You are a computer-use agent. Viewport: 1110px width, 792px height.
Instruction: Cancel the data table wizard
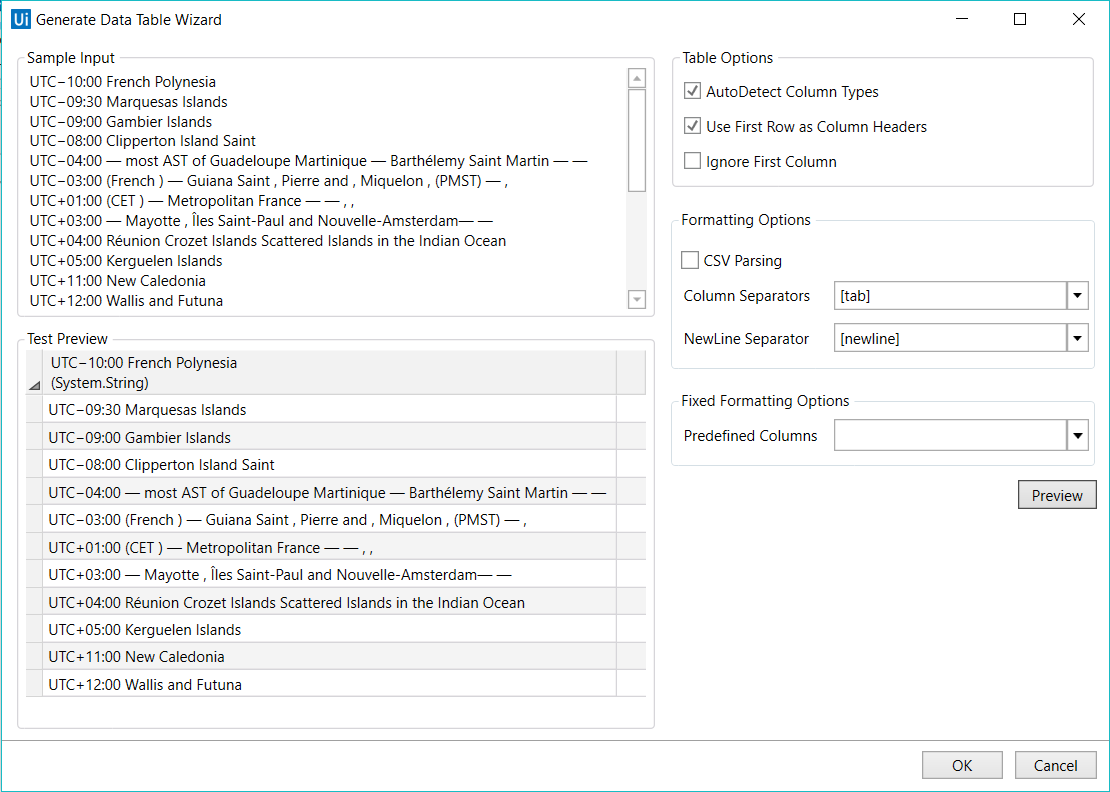pyautogui.click(x=1056, y=765)
